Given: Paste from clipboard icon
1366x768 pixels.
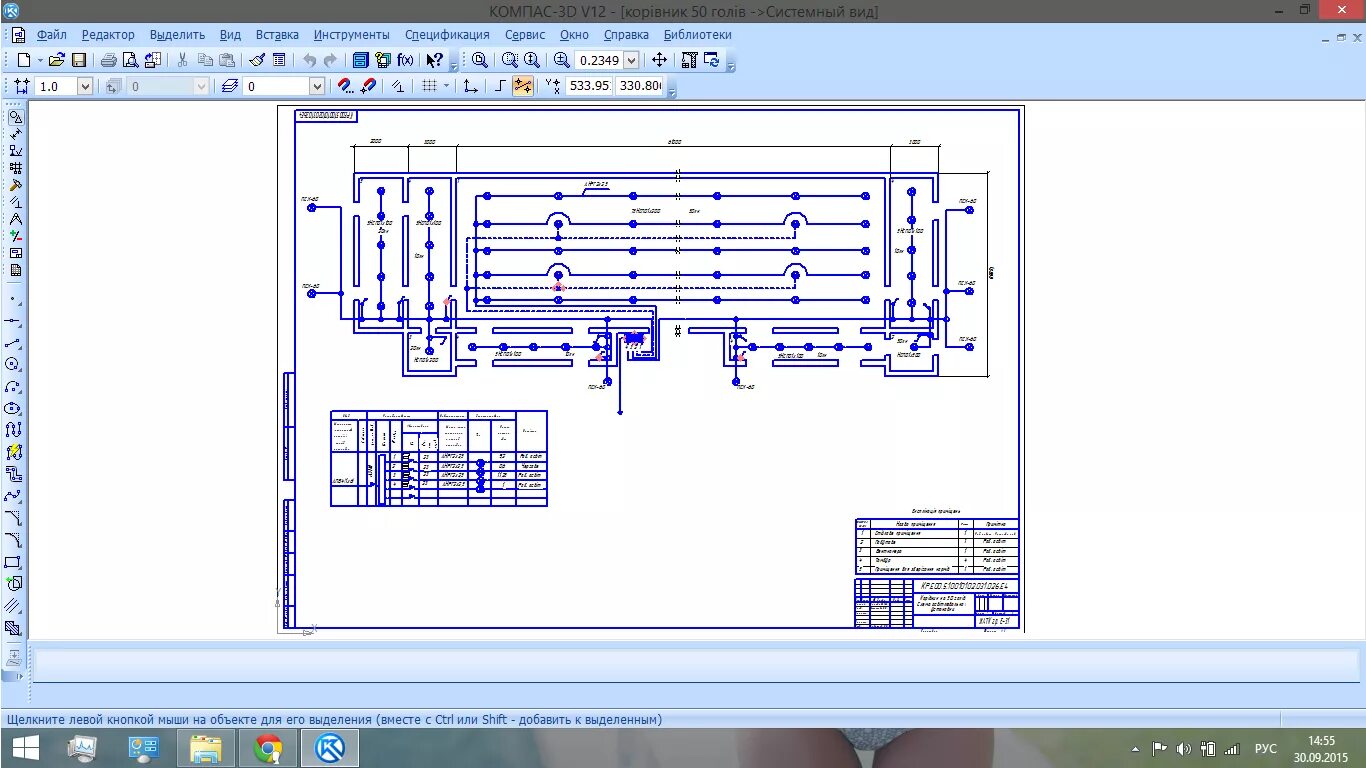Looking at the screenshot, I should (227, 60).
